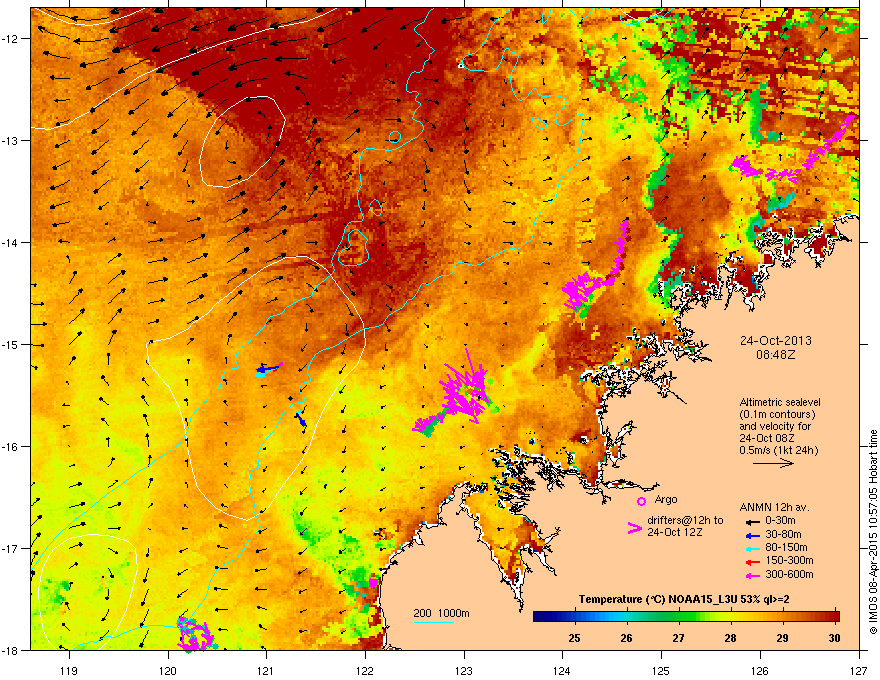The image size is (880, 680).
Task: Click the '08:48Z' time label
Action: tap(776, 355)
